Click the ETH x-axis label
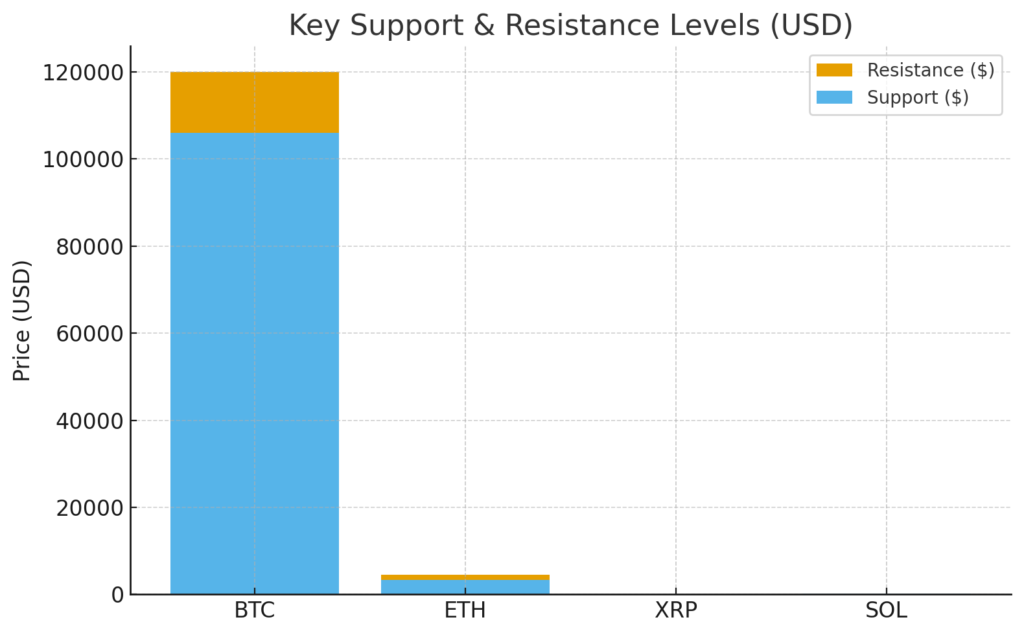This screenshot has width=1024, height=635. pyautogui.click(x=465, y=610)
